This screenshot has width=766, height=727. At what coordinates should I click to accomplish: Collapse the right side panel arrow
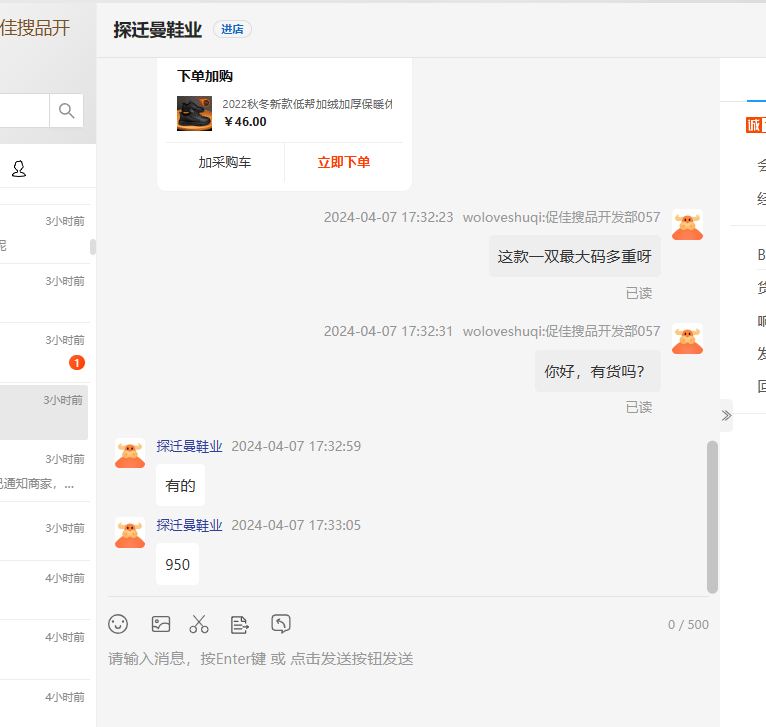point(726,415)
